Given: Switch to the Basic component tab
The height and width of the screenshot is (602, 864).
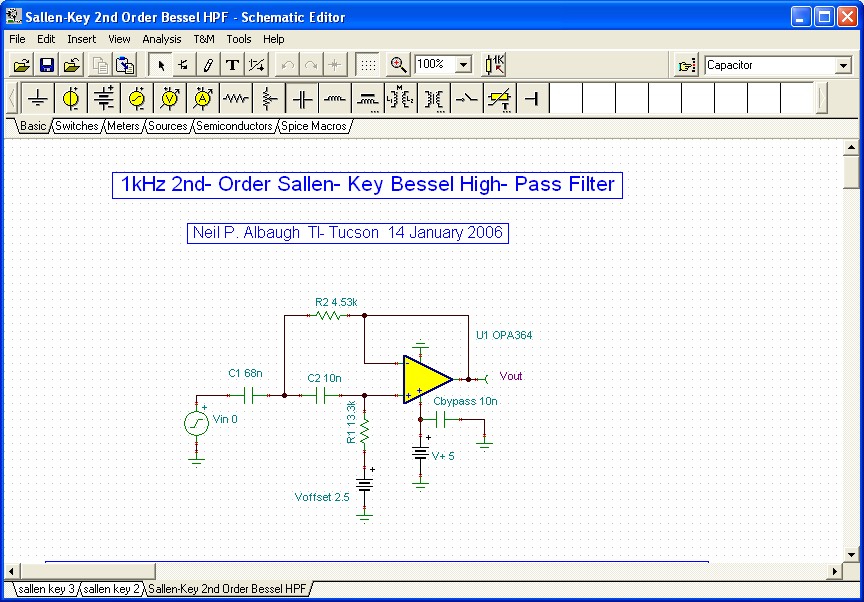Looking at the screenshot, I should [33, 126].
